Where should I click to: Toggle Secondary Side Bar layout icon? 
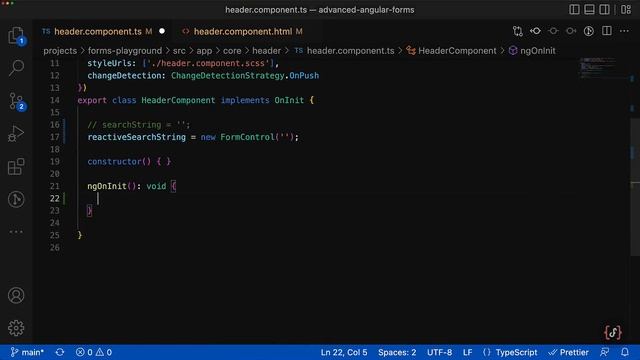604,9
